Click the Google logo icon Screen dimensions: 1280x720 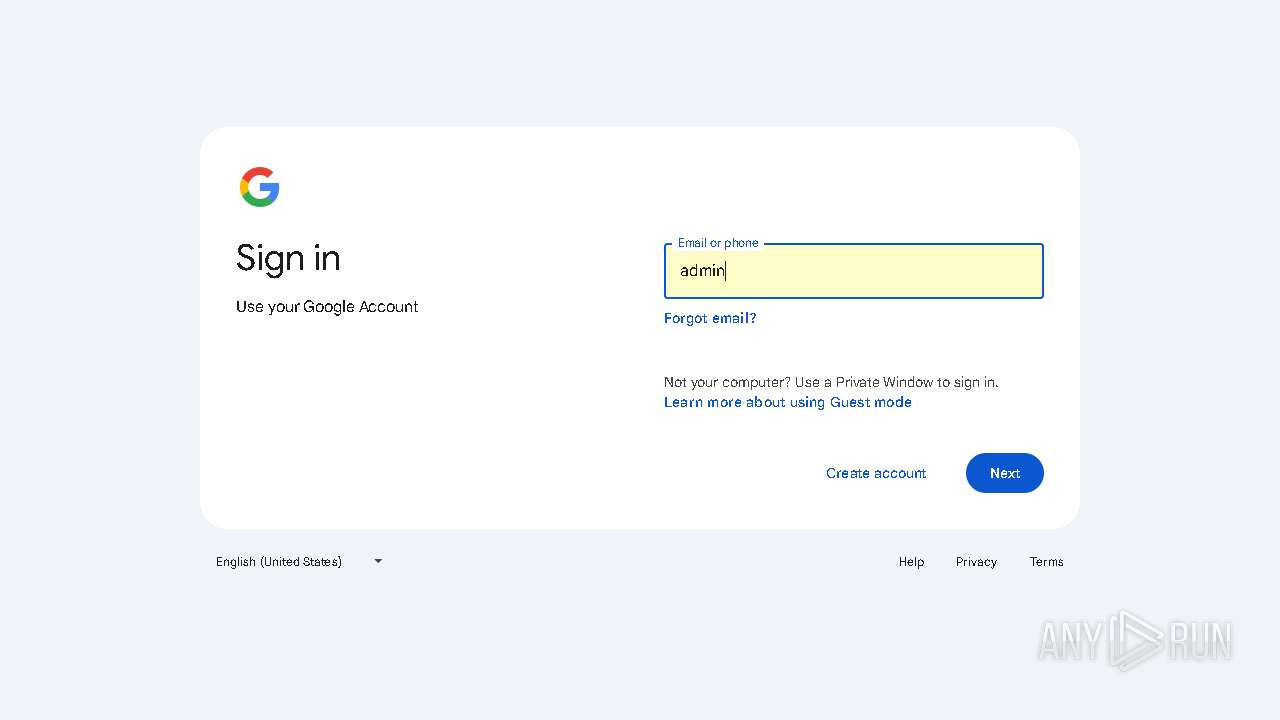pyautogui.click(x=260, y=187)
